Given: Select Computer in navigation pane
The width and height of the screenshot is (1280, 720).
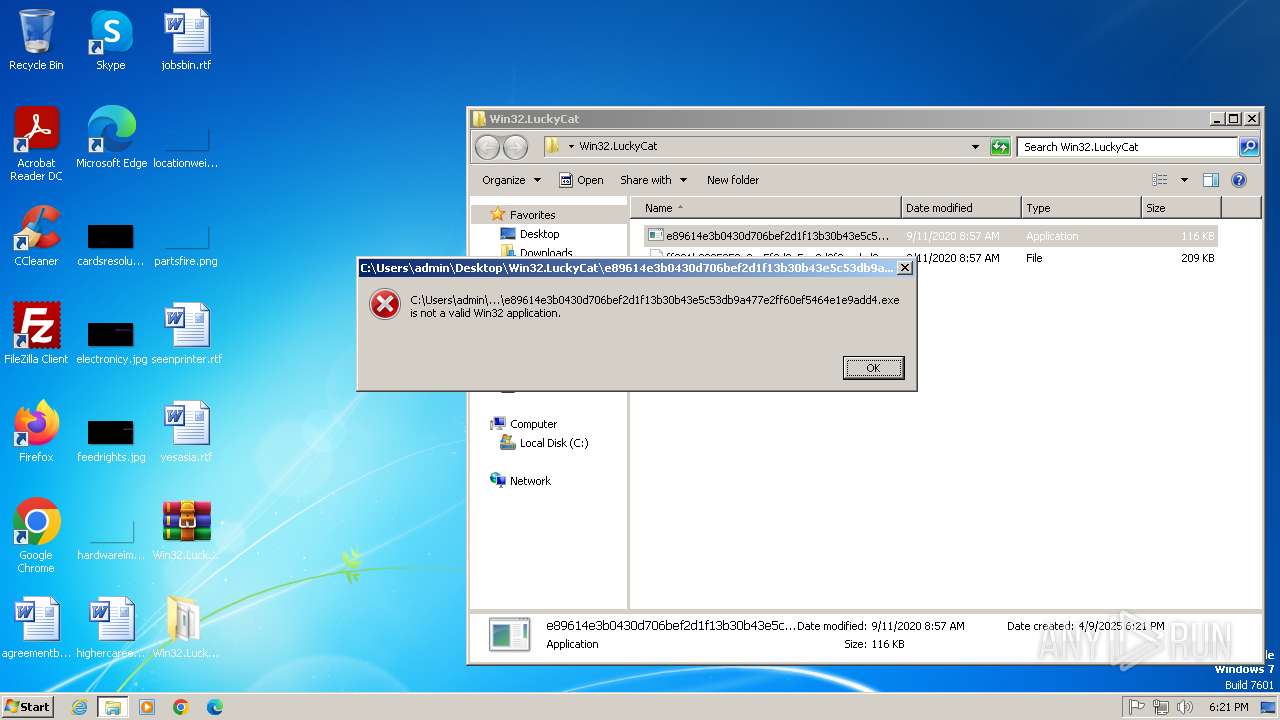Looking at the screenshot, I should pos(533,424).
